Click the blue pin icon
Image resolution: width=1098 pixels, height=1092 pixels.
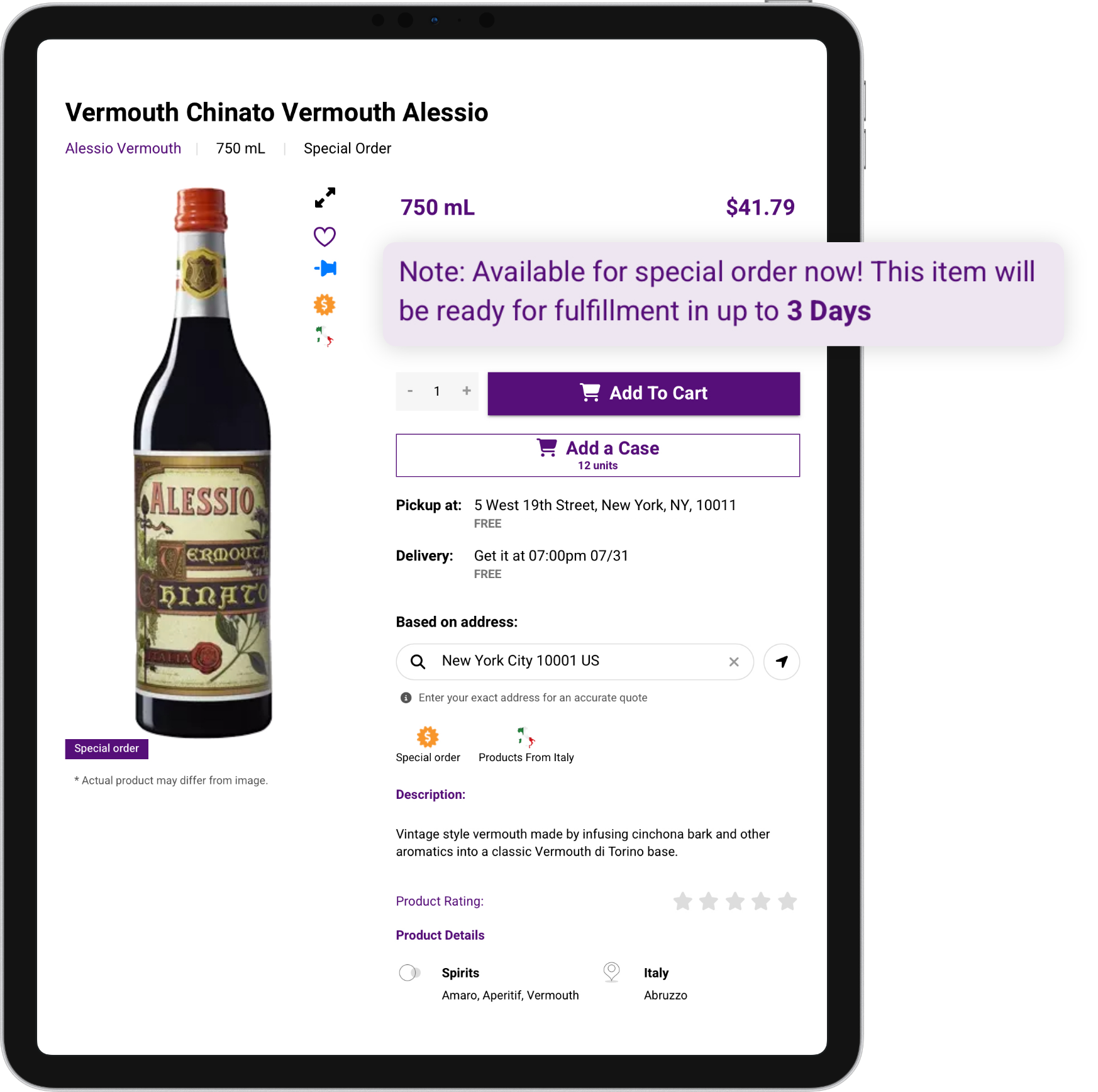325,269
